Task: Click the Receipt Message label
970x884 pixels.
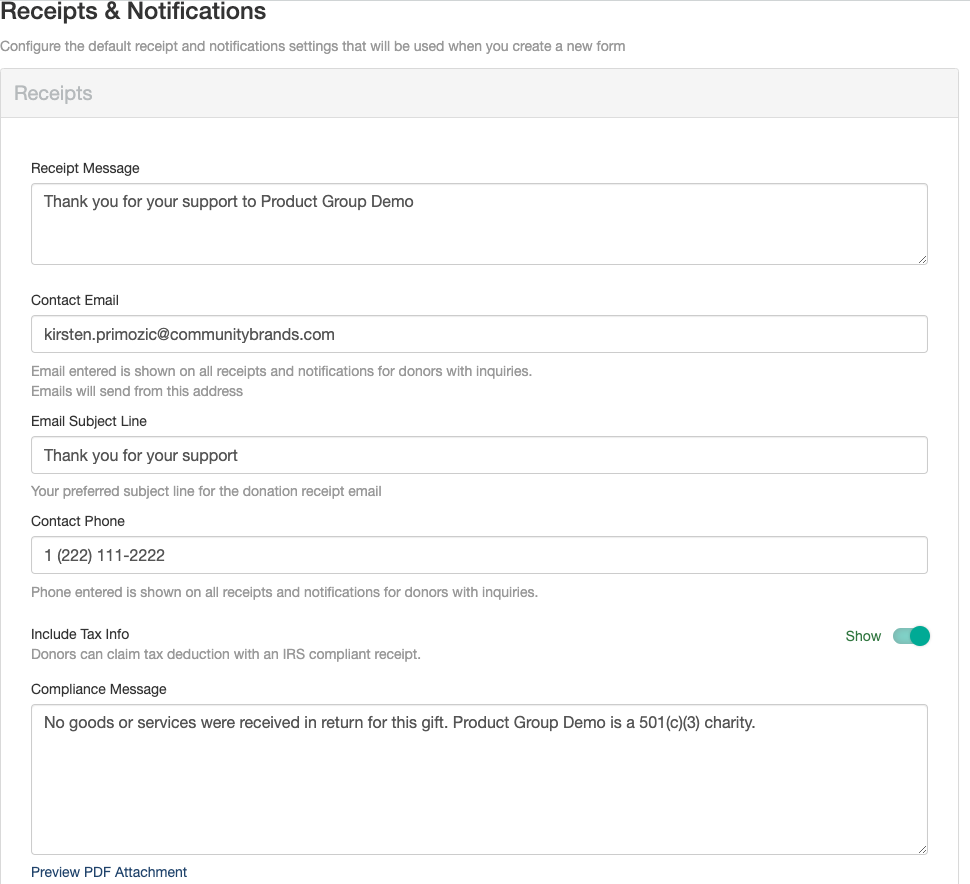Action: [85, 168]
